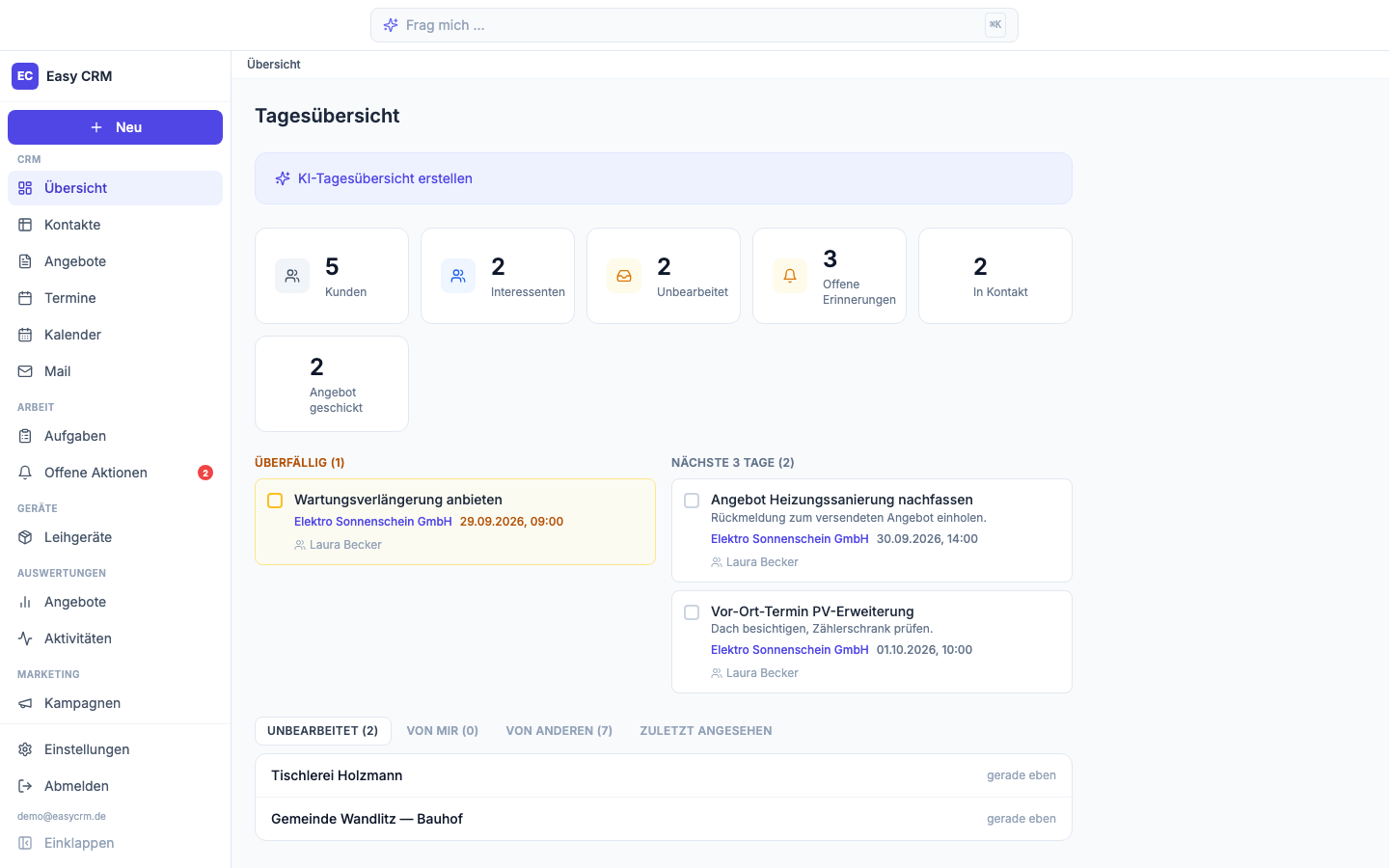Click the Kampagnen megaphone icon
This screenshot has height=868, width=1389.
(25, 703)
